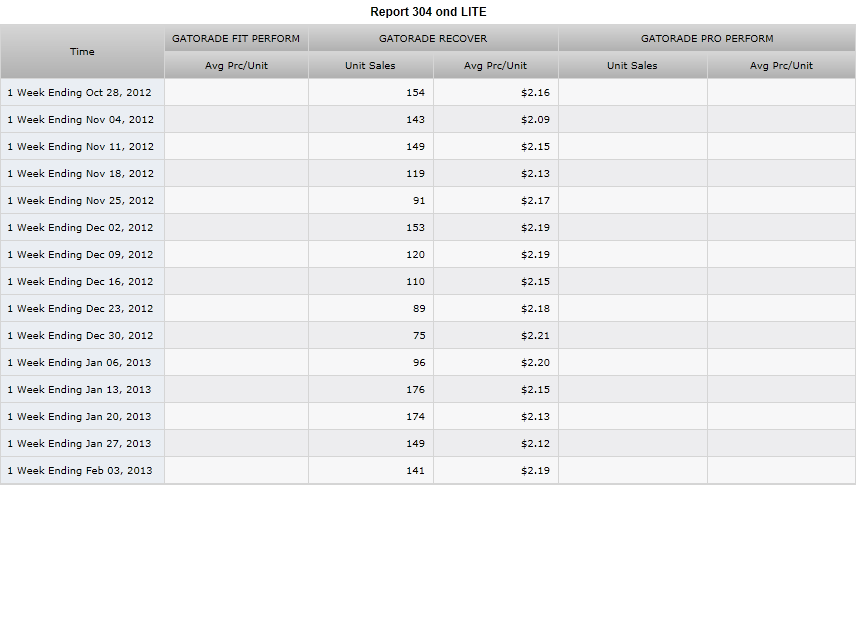Click price $2.19 for Dec 02

coord(535,228)
